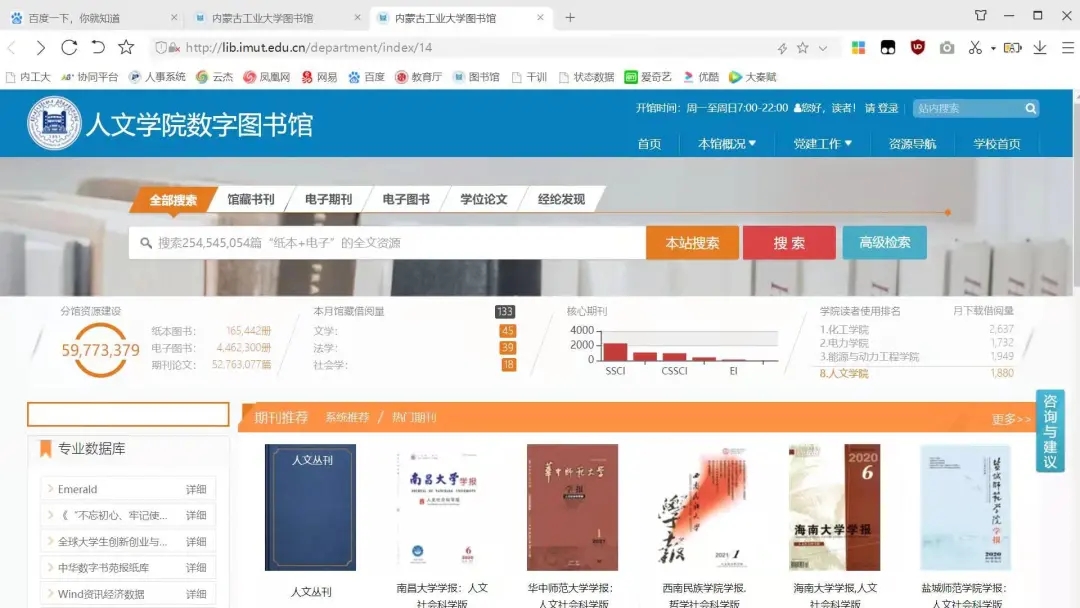This screenshot has height=608, width=1080.
Task: Switch to the 电子期刊 search tab
Action: point(328,199)
